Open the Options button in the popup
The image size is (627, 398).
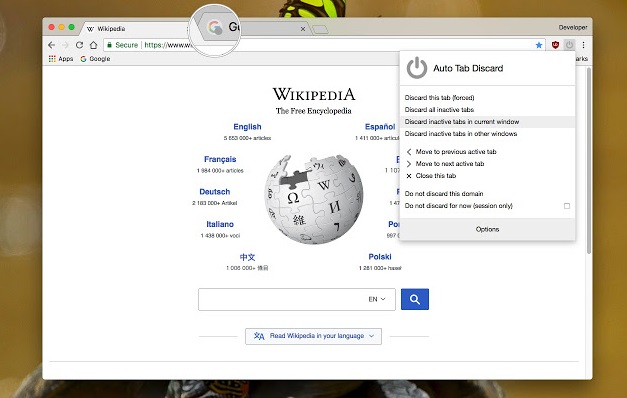pyautogui.click(x=487, y=229)
